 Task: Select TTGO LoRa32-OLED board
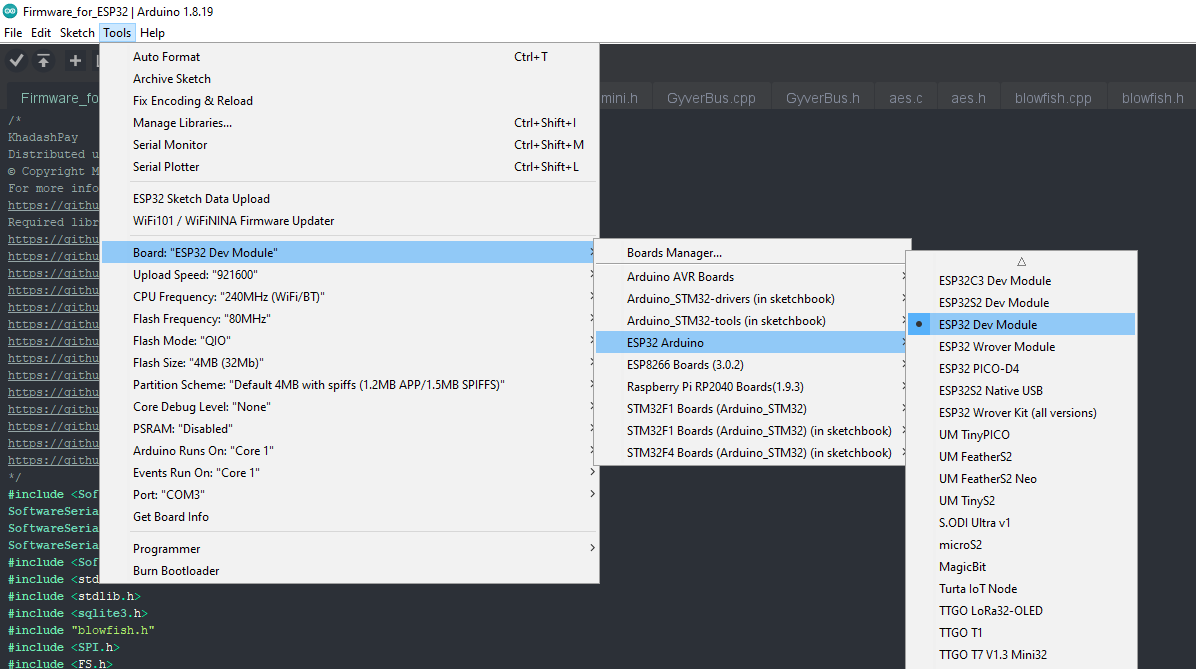click(x=1021, y=611)
